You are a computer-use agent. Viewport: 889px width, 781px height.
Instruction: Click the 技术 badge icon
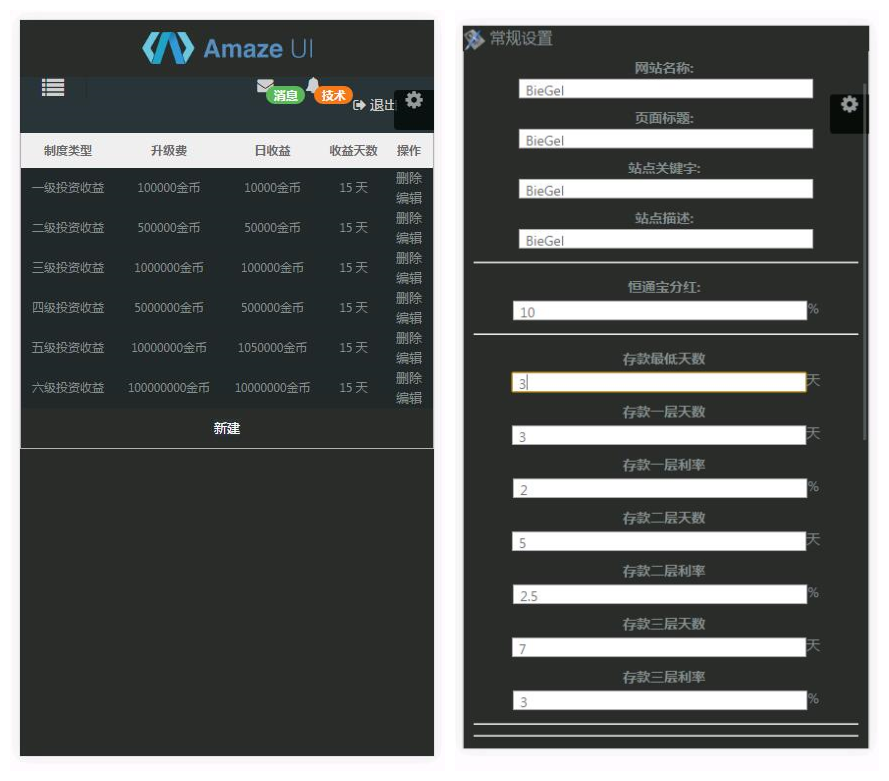pyautogui.click(x=332, y=96)
